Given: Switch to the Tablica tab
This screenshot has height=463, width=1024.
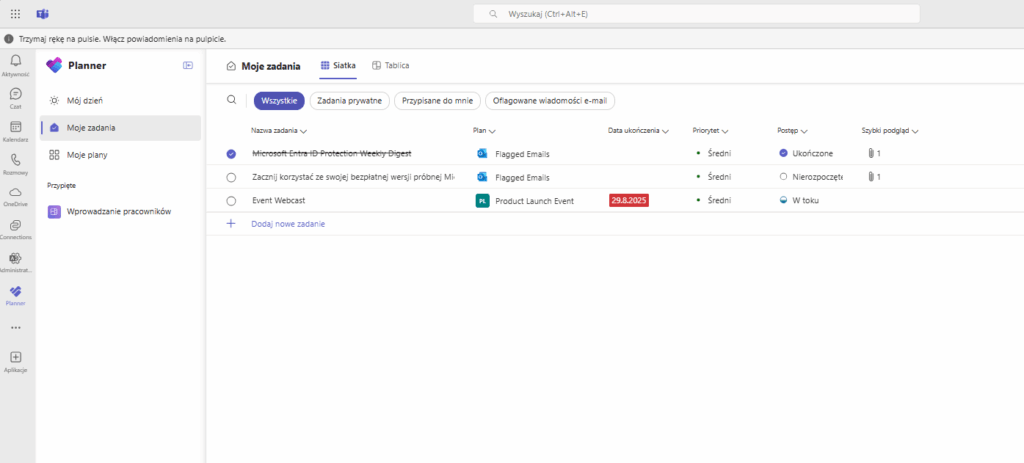Looking at the screenshot, I should tap(390, 65).
